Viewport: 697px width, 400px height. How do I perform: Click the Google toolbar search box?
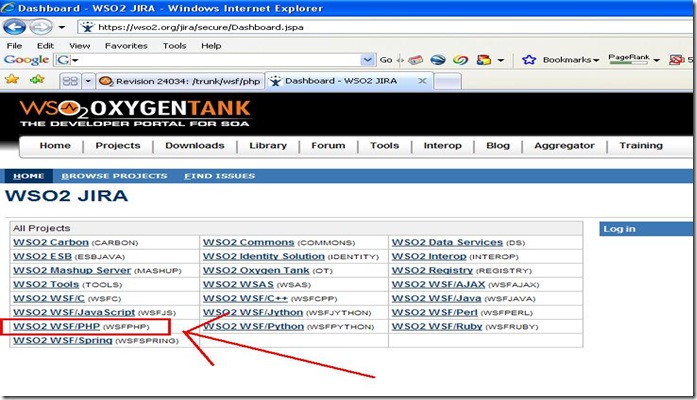pos(213,60)
